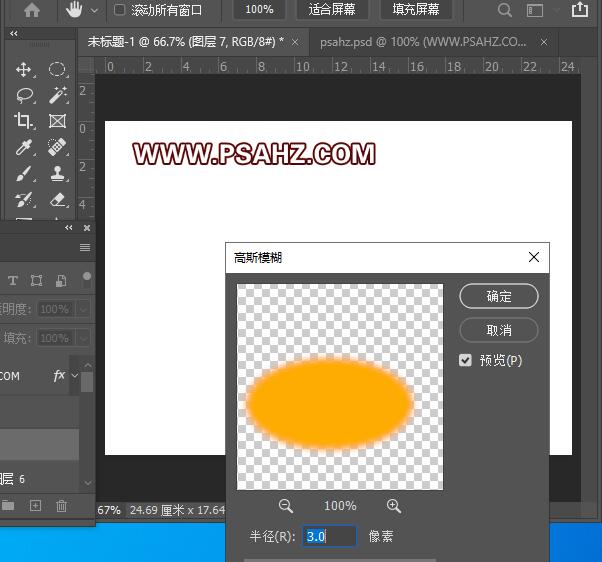
Task: Click the fx effects icon on layer
Action: [59, 375]
